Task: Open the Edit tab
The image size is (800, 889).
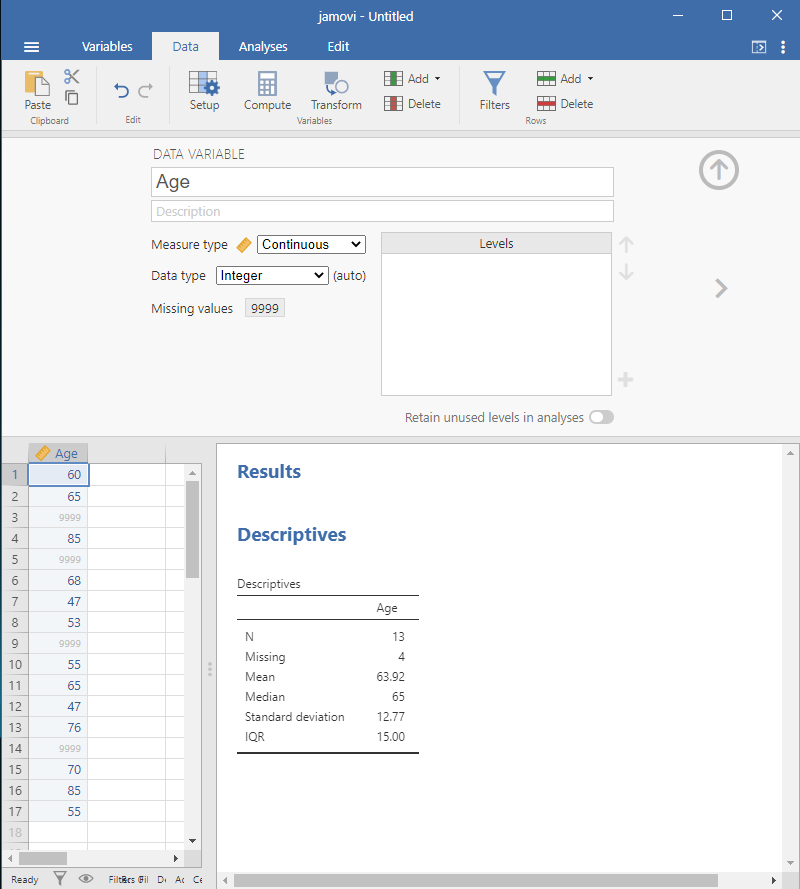Action: coord(338,46)
